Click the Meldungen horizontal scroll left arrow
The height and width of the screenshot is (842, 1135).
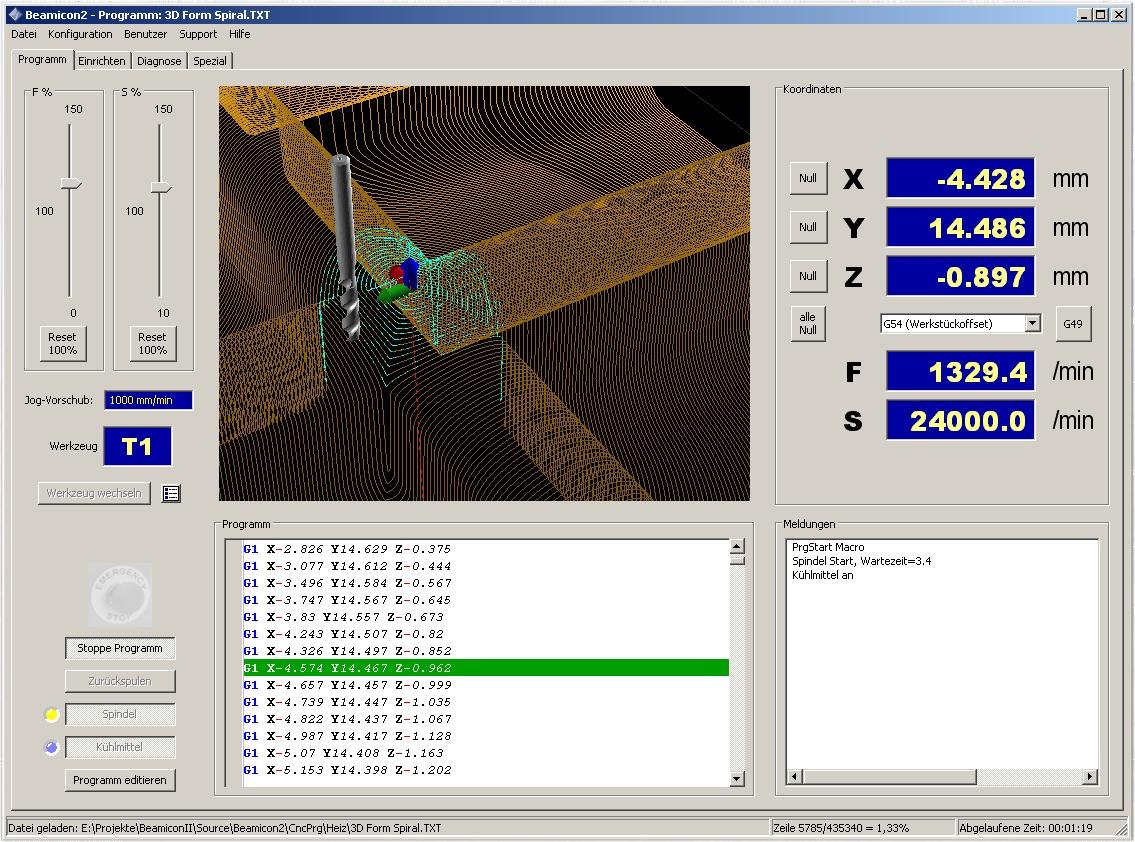click(794, 777)
